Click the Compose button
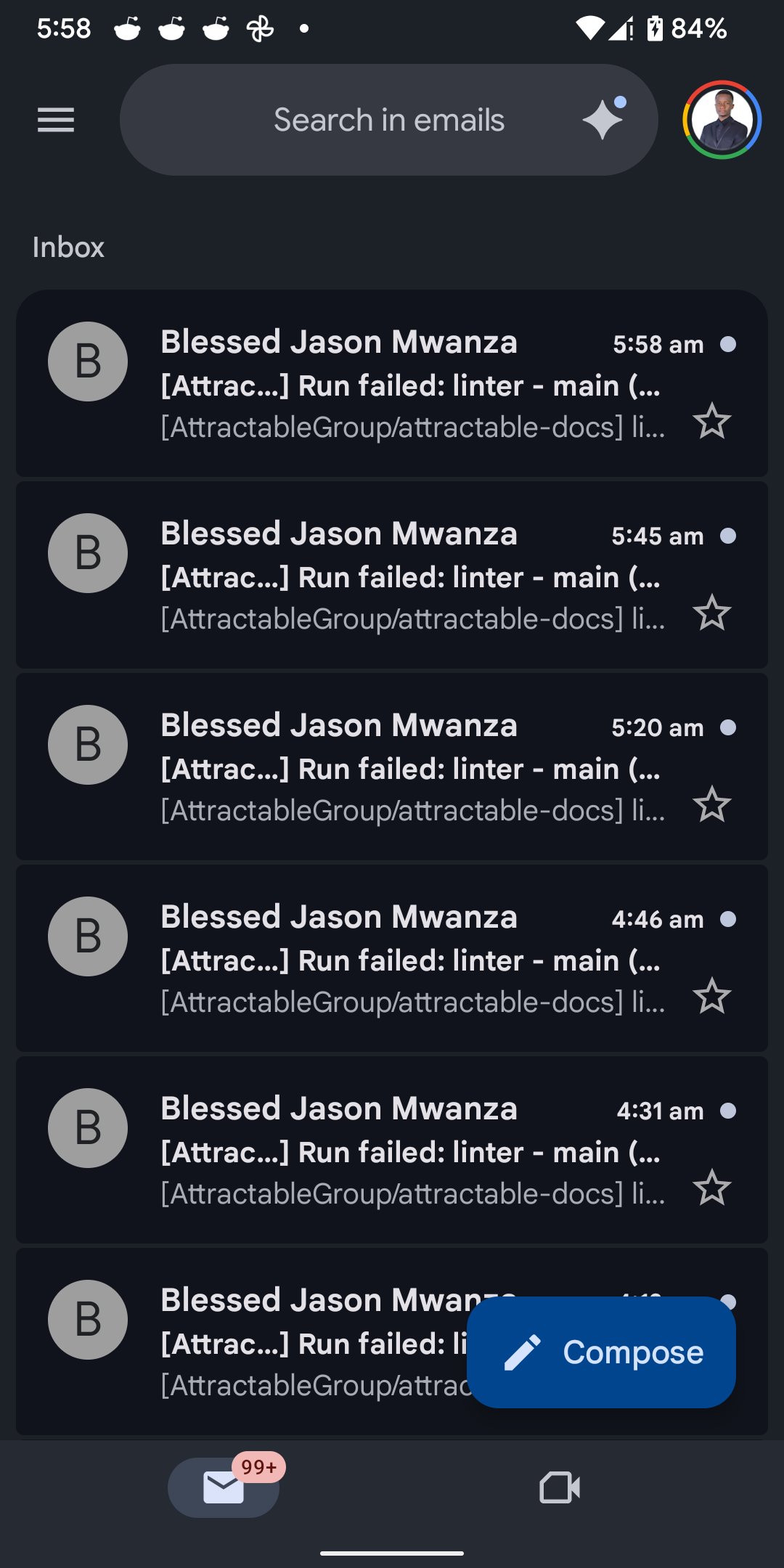The image size is (784, 1568). [601, 1352]
